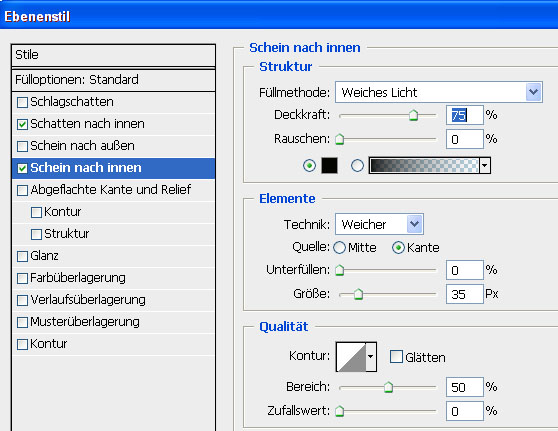Open the Technik dropdown set to Weicher
Image resolution: width=558 pixels, height=431 pixels.
tap(379, 224)
